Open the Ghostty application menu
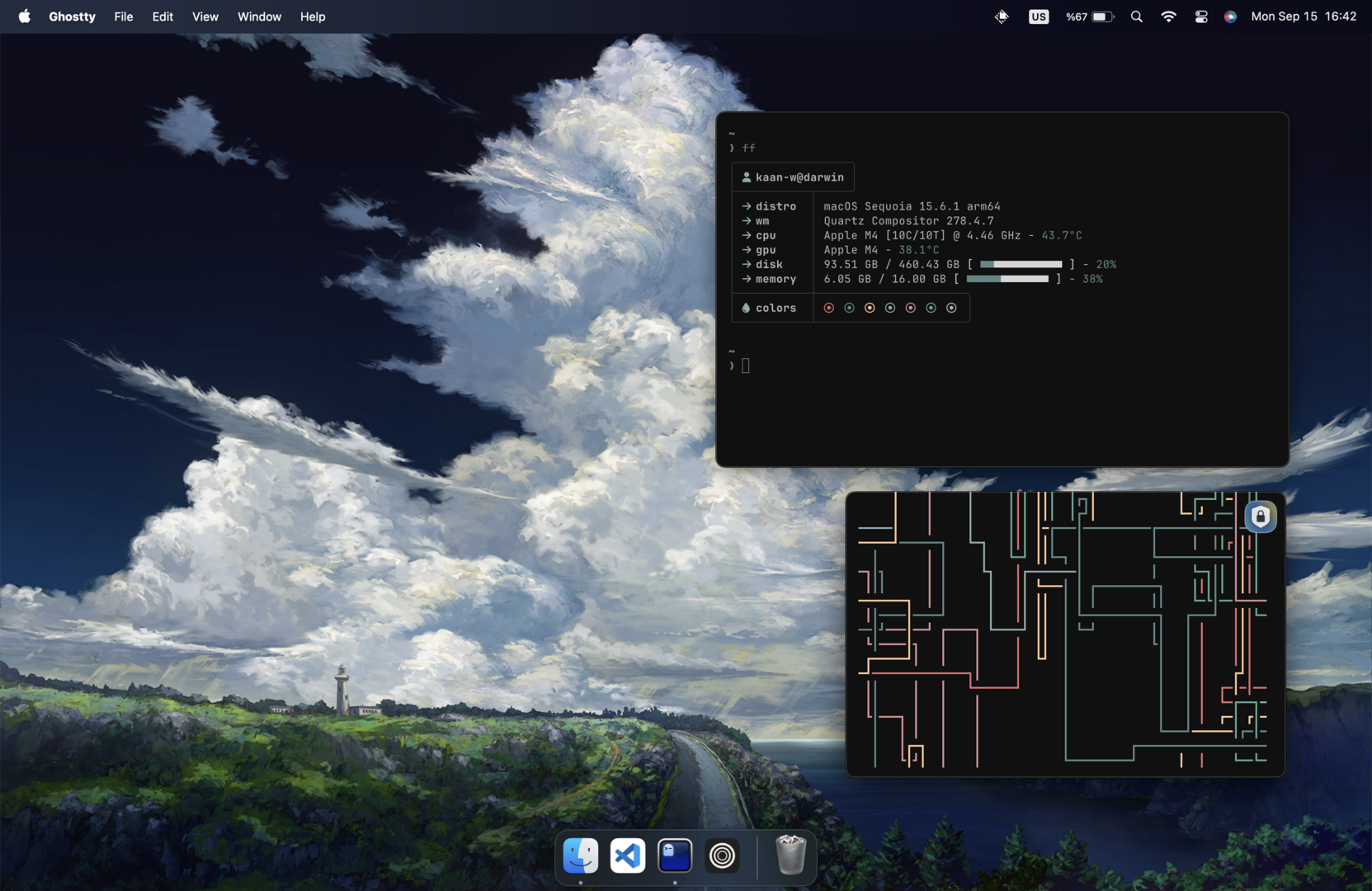The width and height of the screenshot is (1372, 891). (72, 16)
